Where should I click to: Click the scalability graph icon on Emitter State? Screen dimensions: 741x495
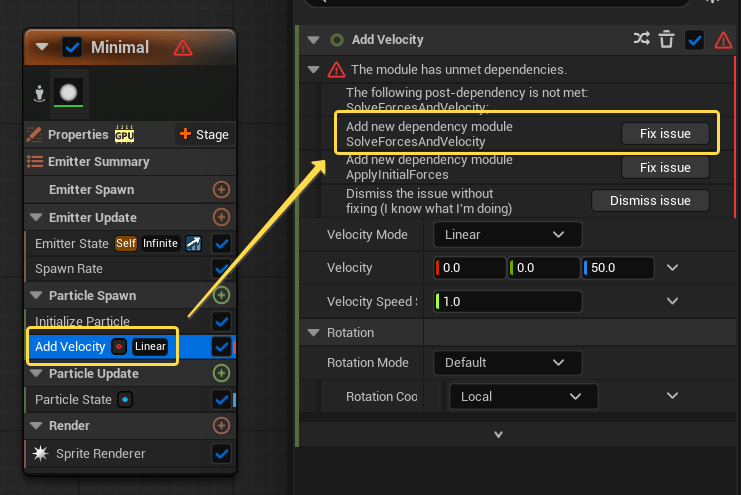(x=193, y=243)
